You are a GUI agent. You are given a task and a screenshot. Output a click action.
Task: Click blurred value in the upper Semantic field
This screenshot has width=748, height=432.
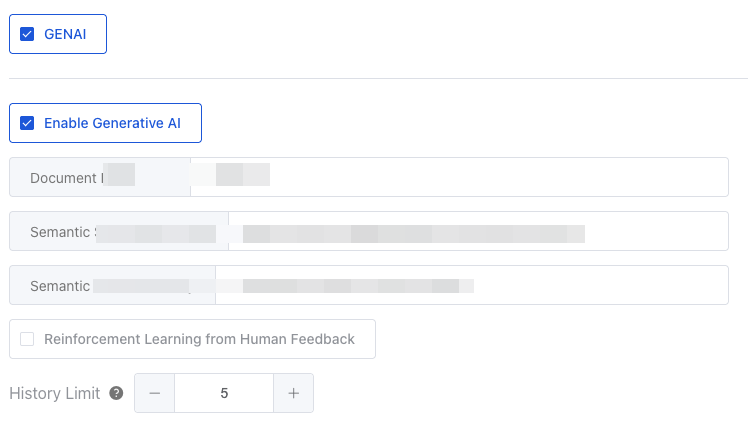pos(410,232)
